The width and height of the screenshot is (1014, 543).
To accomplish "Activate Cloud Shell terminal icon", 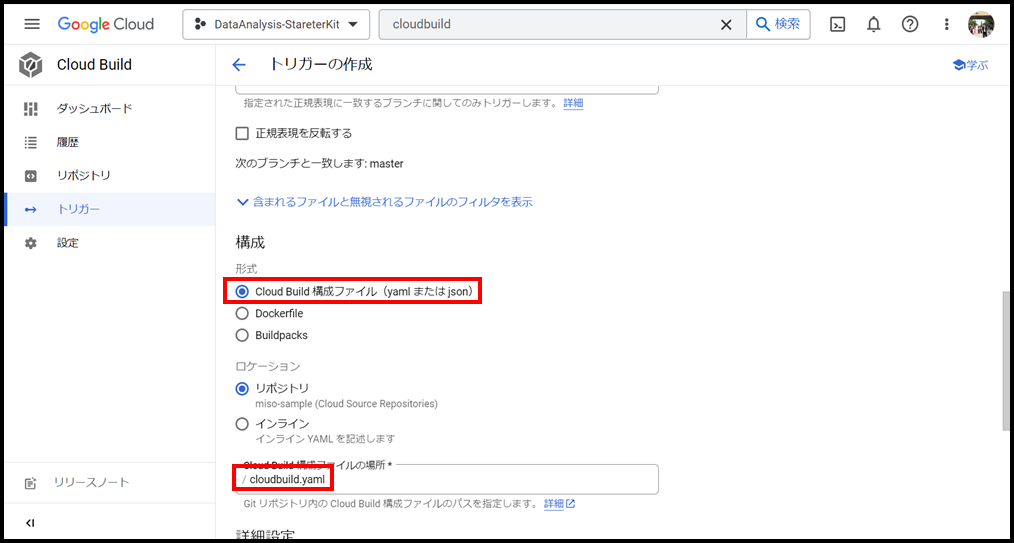I will (x=838, y=24).
